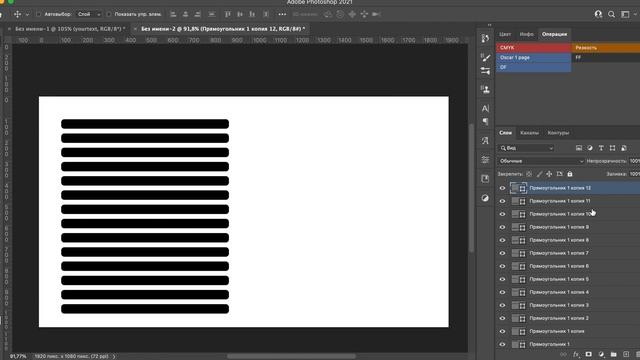Open Move tool preset picker arrow
Viewport: 640px width, 360px height.
[x=27, y=14]
